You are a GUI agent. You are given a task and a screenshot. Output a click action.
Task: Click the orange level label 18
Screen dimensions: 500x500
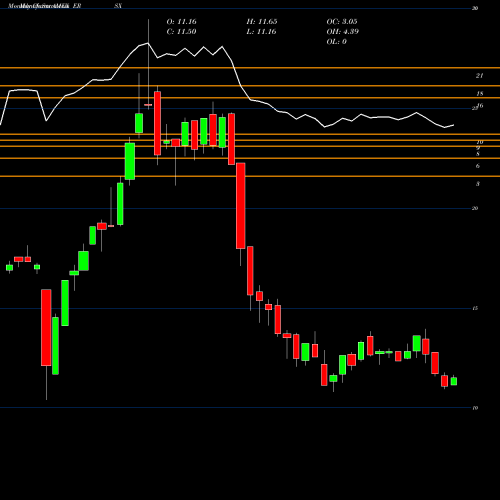click(x=479, y=94)
